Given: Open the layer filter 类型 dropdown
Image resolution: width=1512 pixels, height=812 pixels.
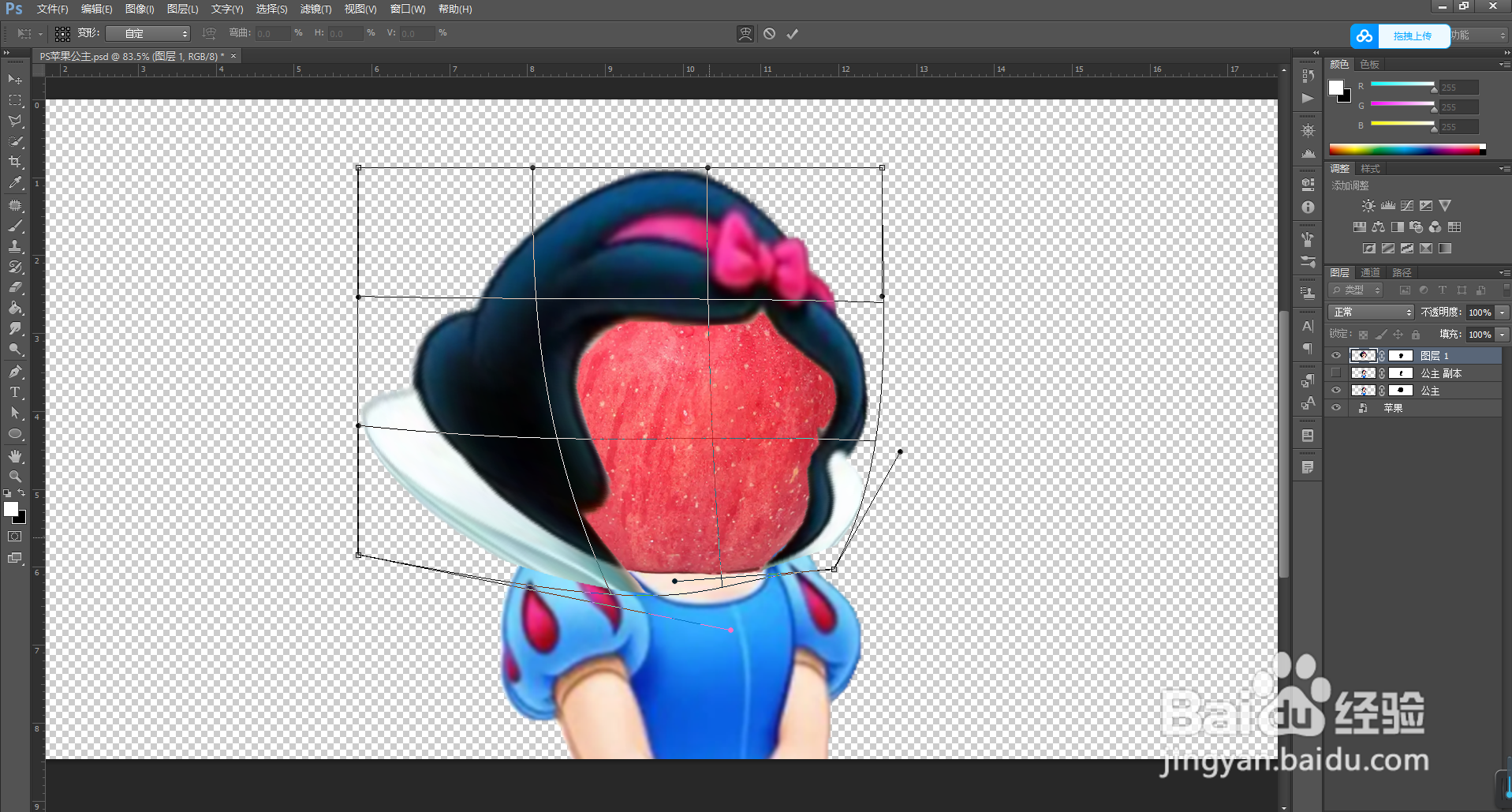Looking at the screenshot, I should point(1355,290).
